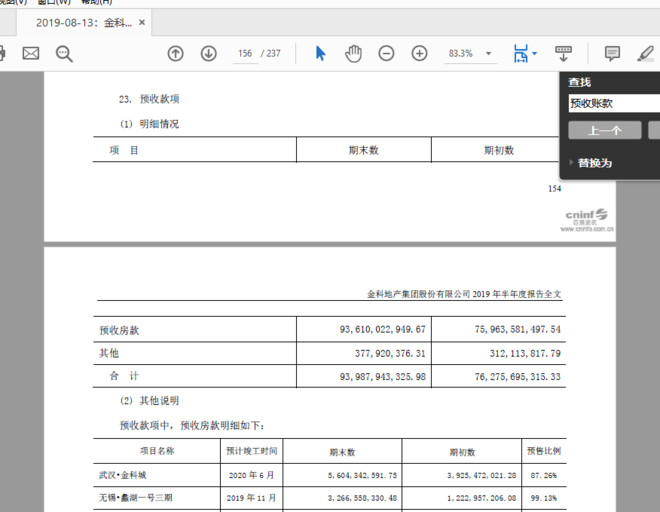
Task: Click the 预售比例 column header
Action: pyautogui.click(x=544, y=451)
